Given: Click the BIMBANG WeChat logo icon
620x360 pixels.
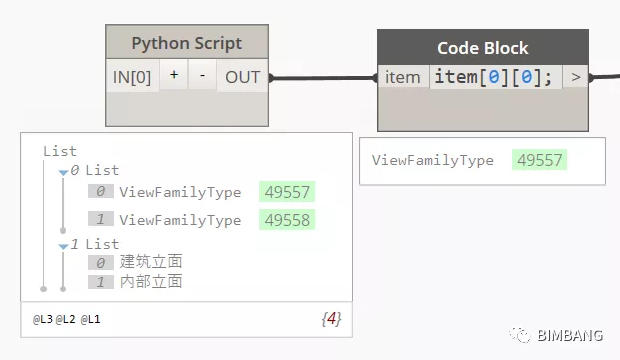Looking at the screenshot, I should pos(520,335).
